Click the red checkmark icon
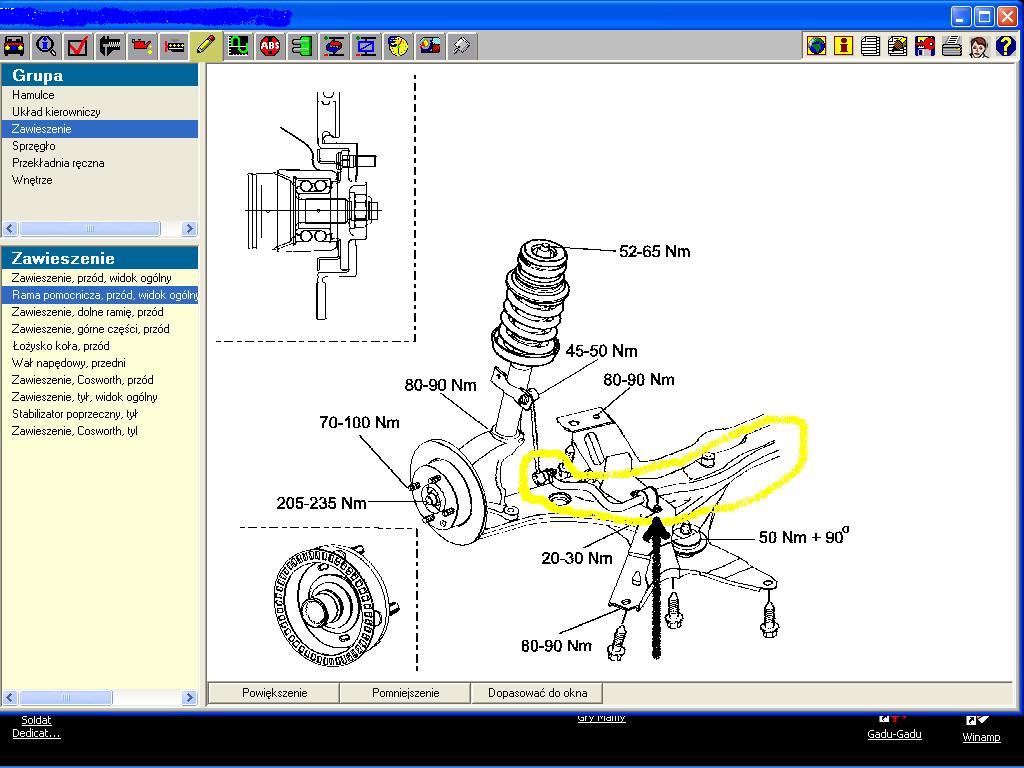This screenshot has height=768, width=1024. coord(78,46)
